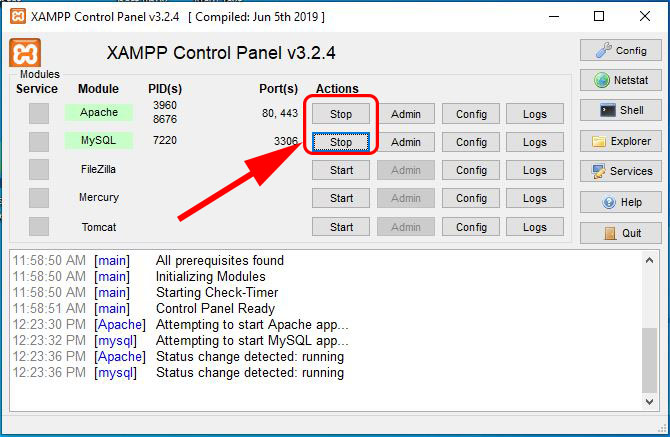Stop the MySQL module

coord(341,142)
